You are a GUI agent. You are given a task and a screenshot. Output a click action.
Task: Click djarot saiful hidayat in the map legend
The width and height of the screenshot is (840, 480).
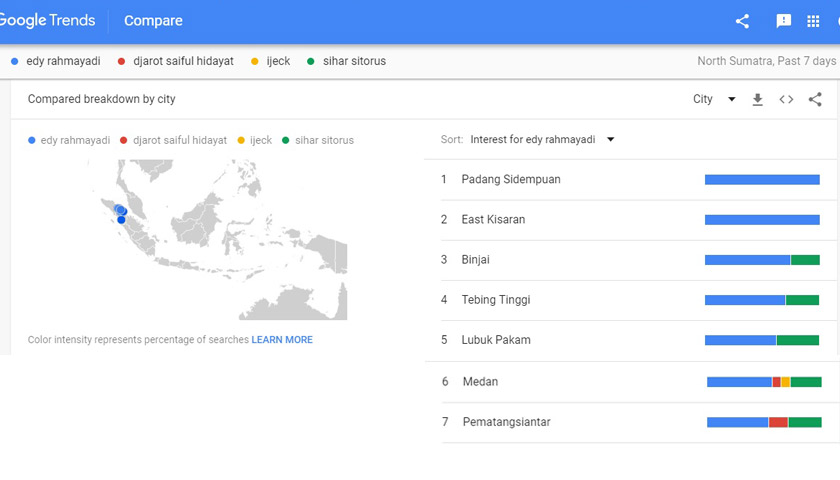pos(174,140)
